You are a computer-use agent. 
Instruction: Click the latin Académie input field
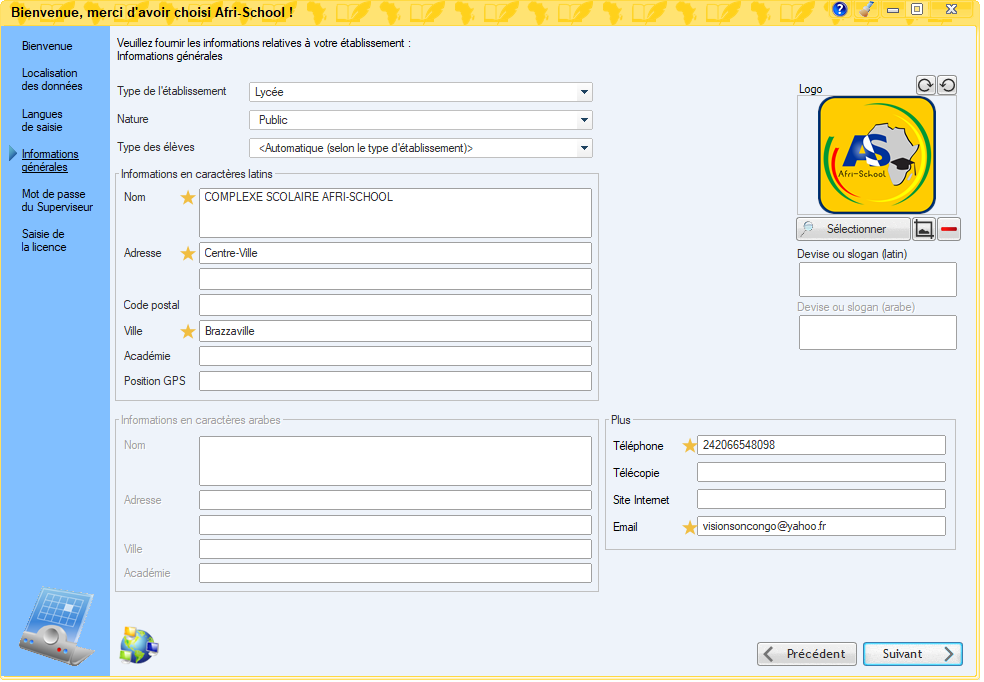[x=395, y=356]
